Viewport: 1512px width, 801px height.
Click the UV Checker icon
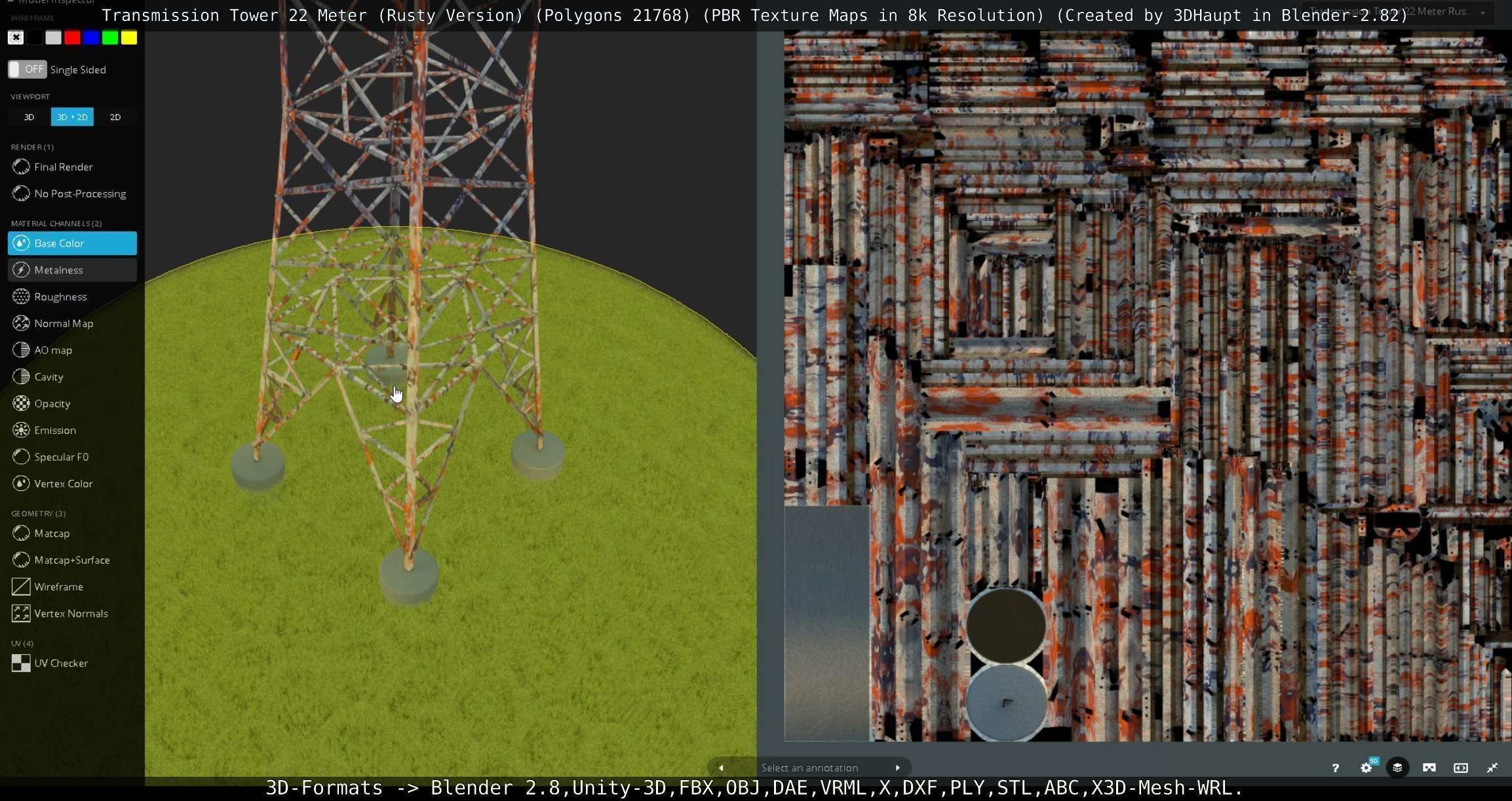[x=21, y=663]
